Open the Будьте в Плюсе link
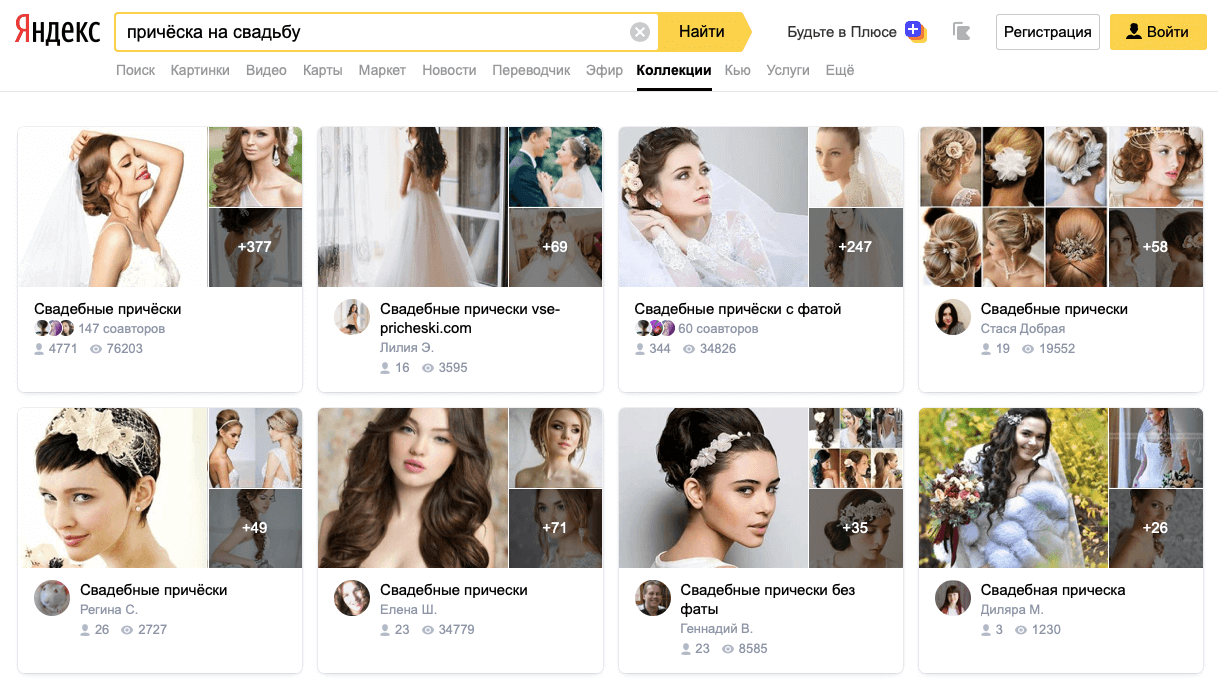1218x686 pixels. pyautogui.click(x=842, y=32)
